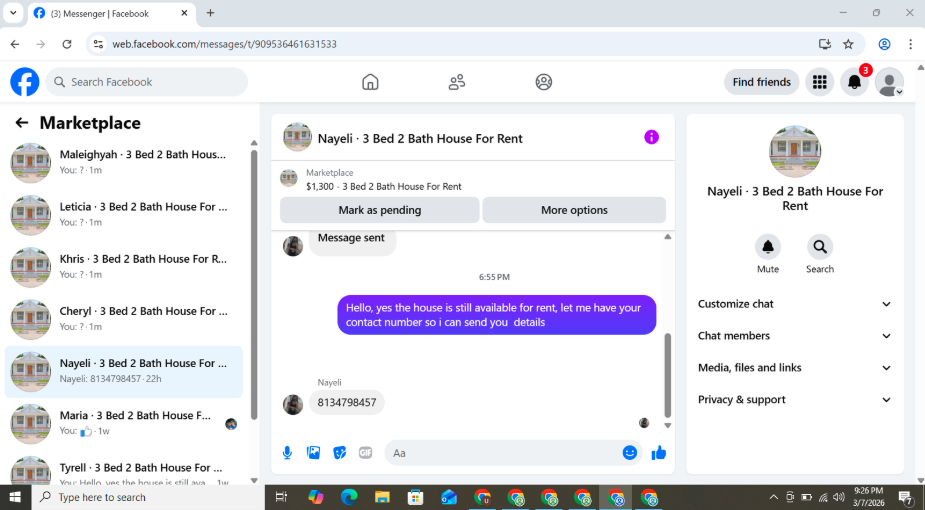Click Find friends button
The height and width of the screenshot is (510, 925).
point(762,82)
